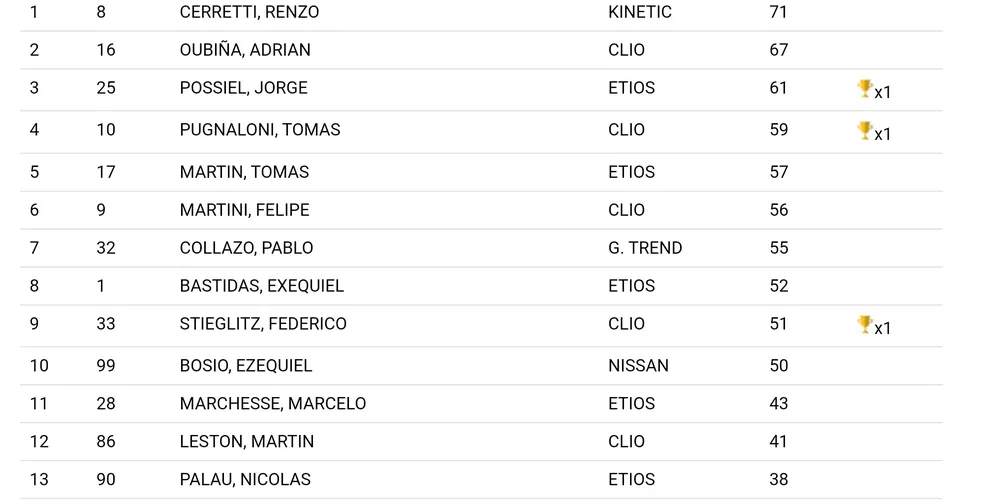The height and width of the screenshot is (500, 1000).
Task: Click on MARCHESSE, MARCELO name
Action: (273, 404)
